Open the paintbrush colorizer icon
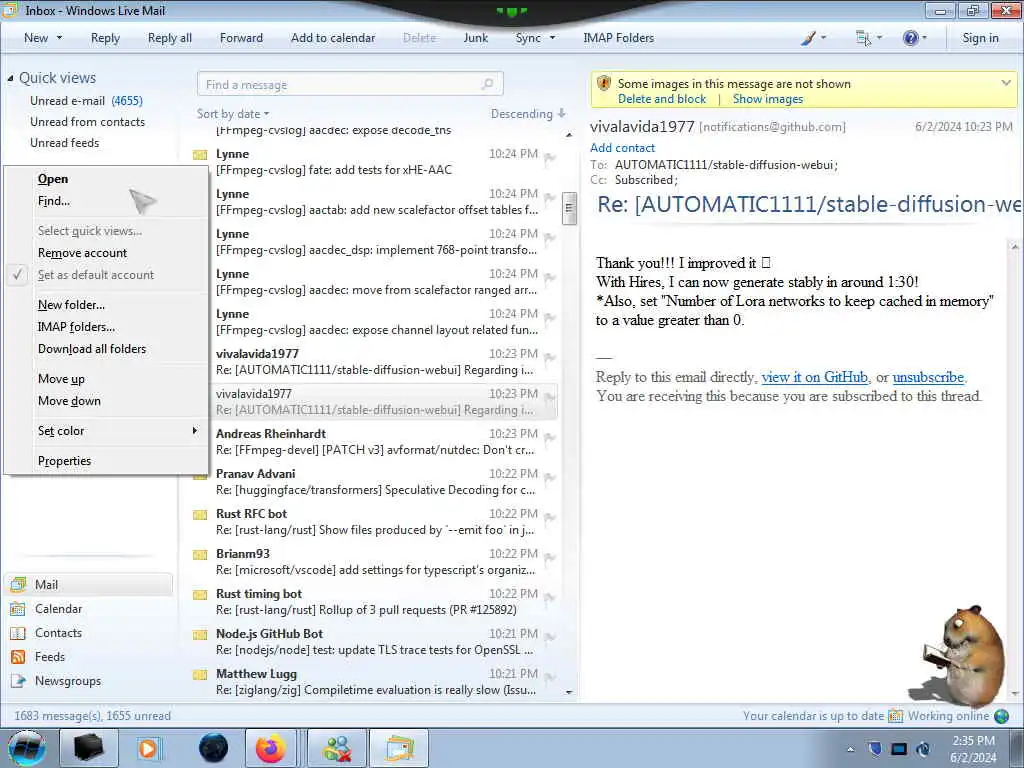 [x=808, y=38]
